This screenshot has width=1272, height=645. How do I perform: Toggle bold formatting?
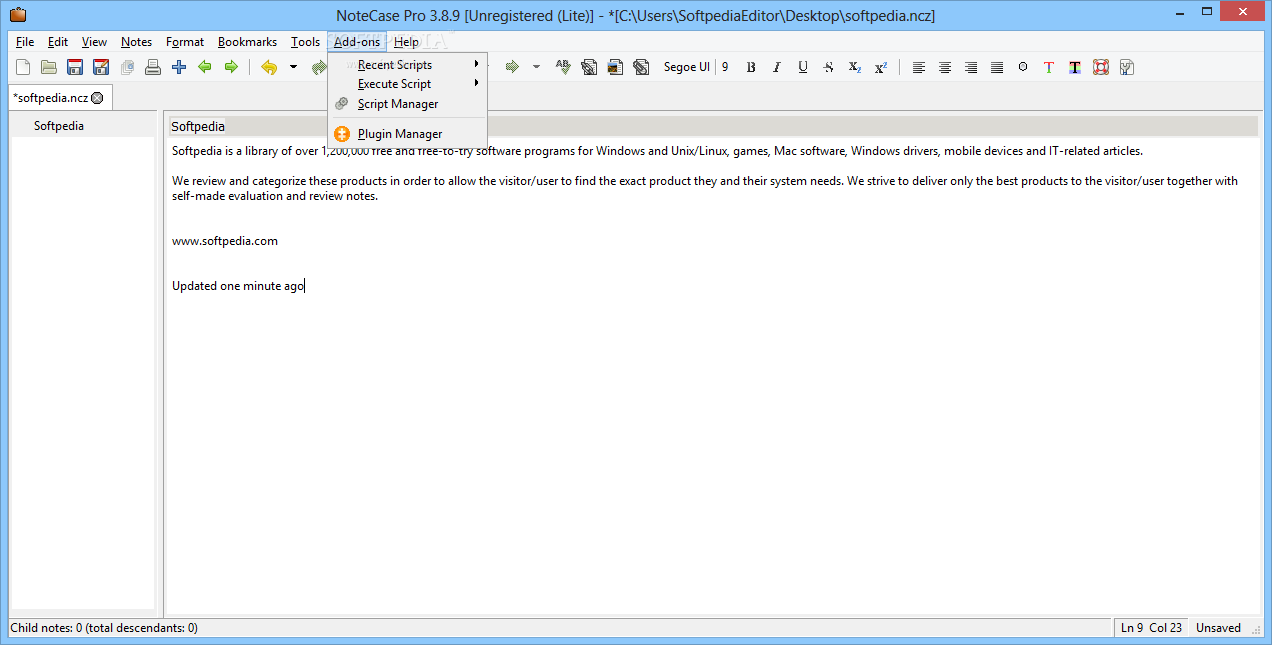tap(751, 67)
